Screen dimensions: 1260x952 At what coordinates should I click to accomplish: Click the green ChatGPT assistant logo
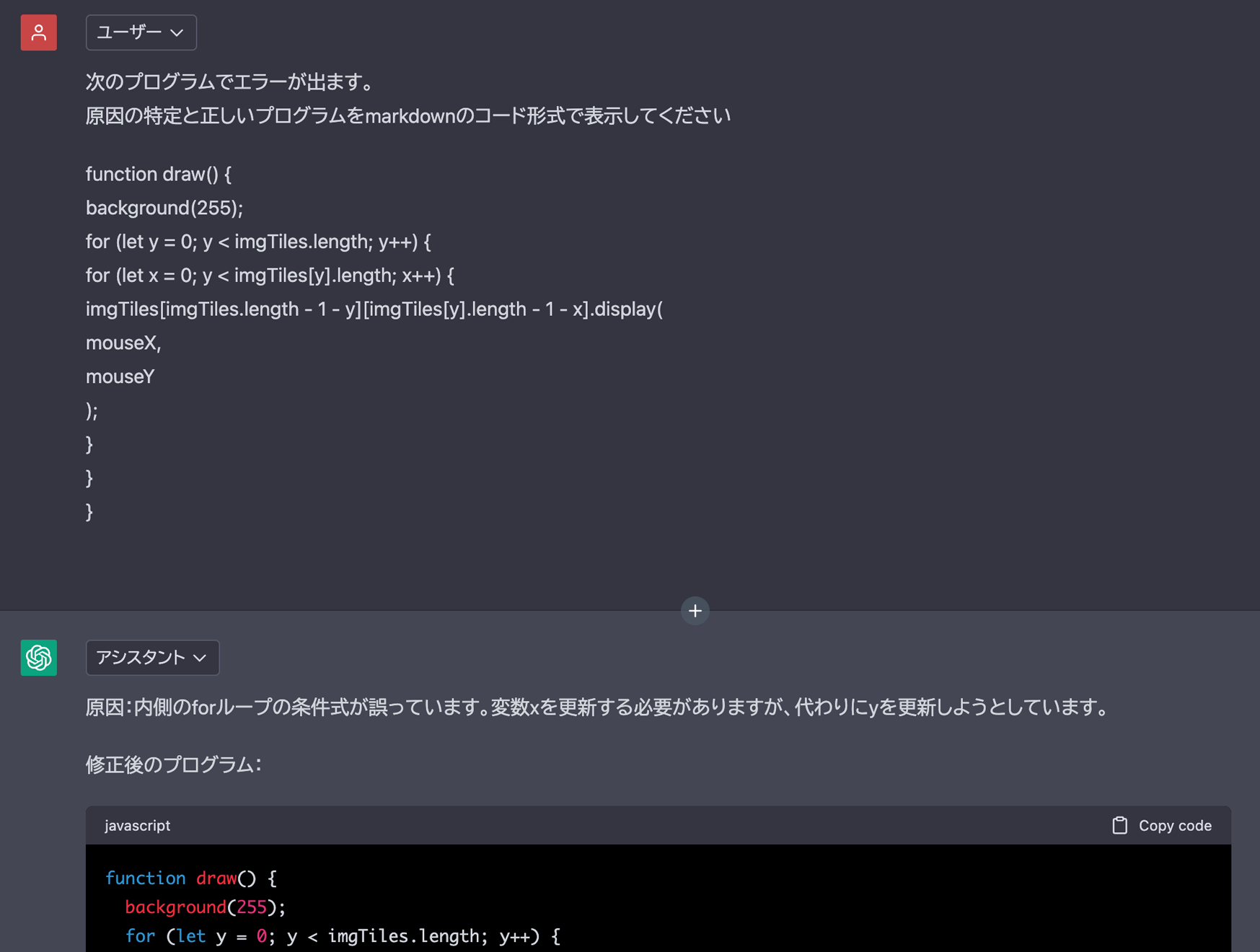pos(39,658)
